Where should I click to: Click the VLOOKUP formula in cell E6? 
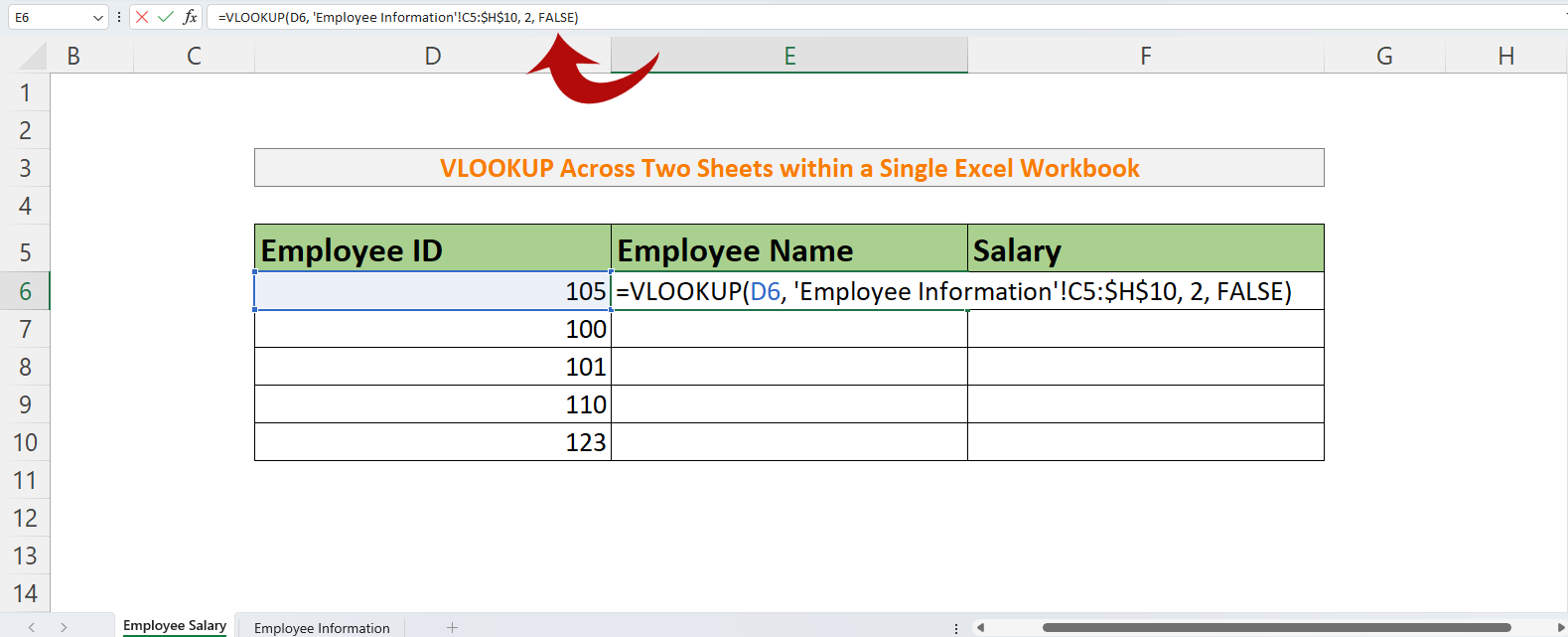coord(953,291)
